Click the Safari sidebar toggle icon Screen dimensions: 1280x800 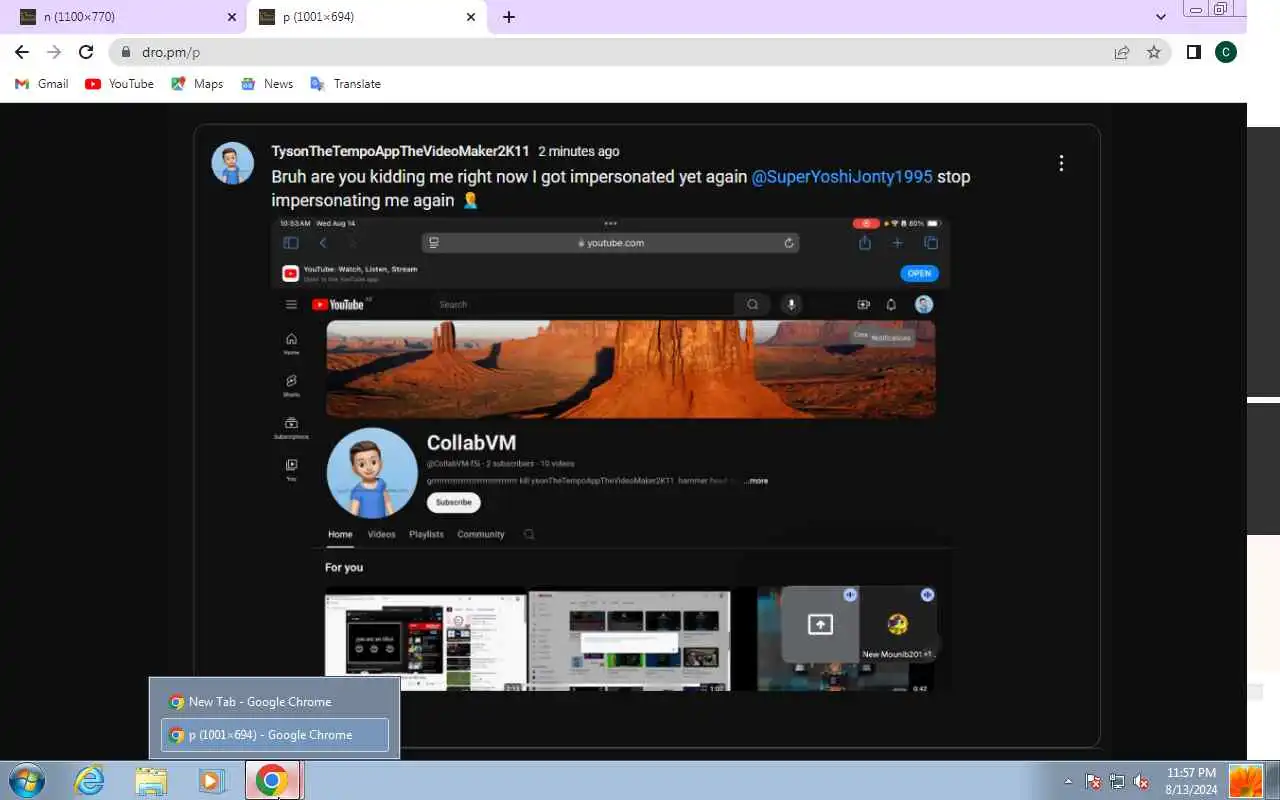click(x=291, y=243)
